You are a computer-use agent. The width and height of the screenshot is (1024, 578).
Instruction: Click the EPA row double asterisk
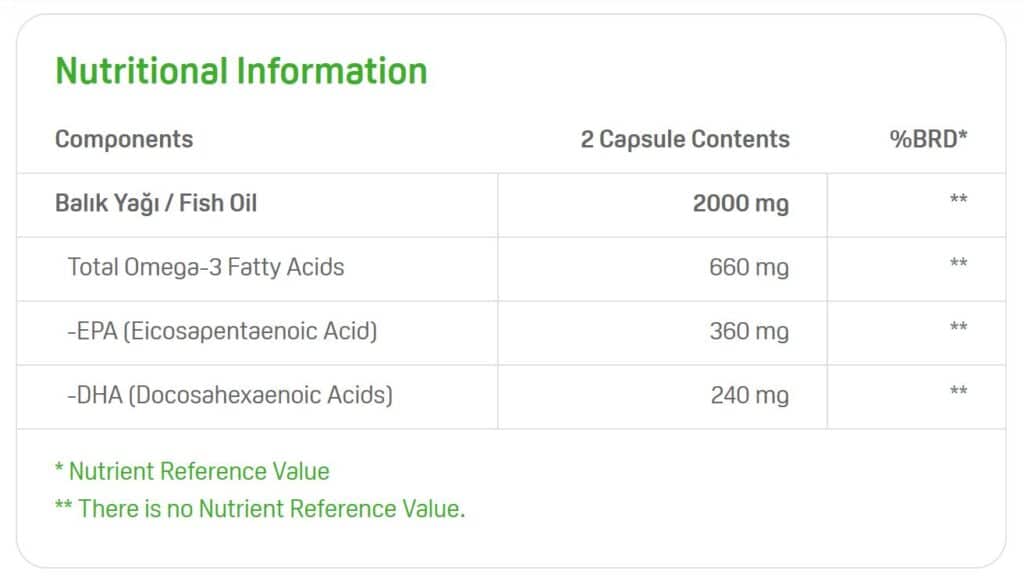(x=958, y=328)
